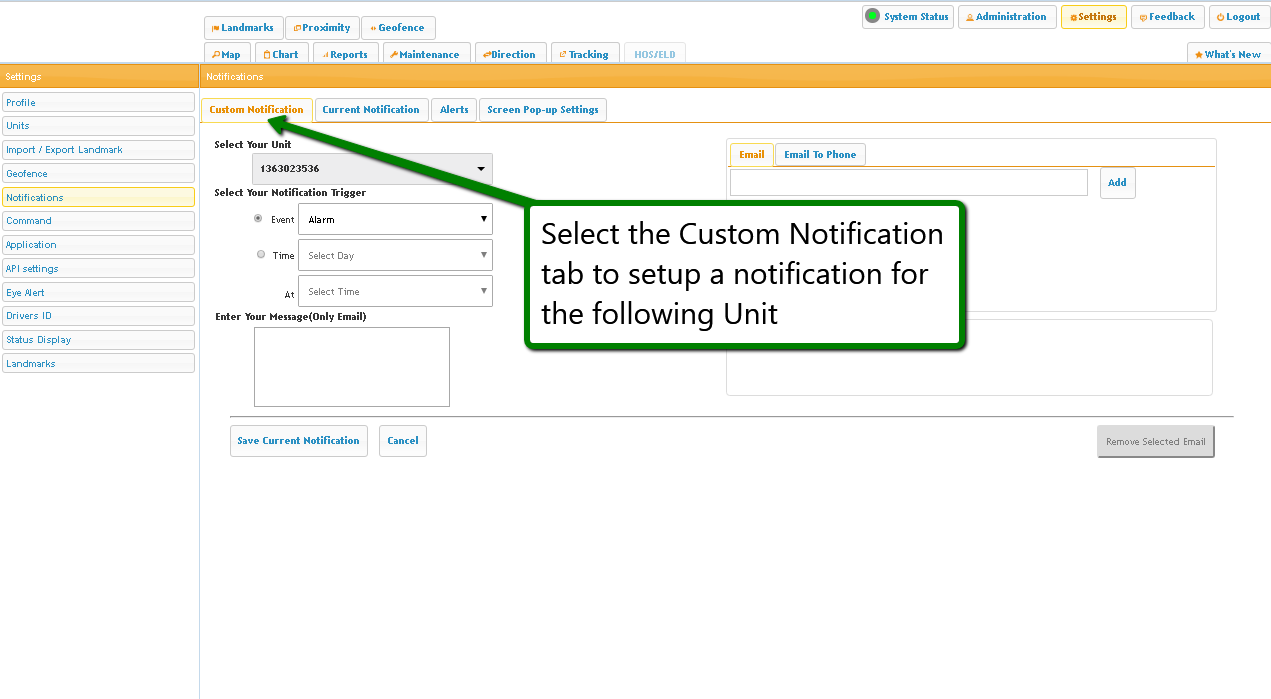This screenshot has height=699, width=1271.
Task: Expand the Select Your Unit dropdown
Action: 372,169
